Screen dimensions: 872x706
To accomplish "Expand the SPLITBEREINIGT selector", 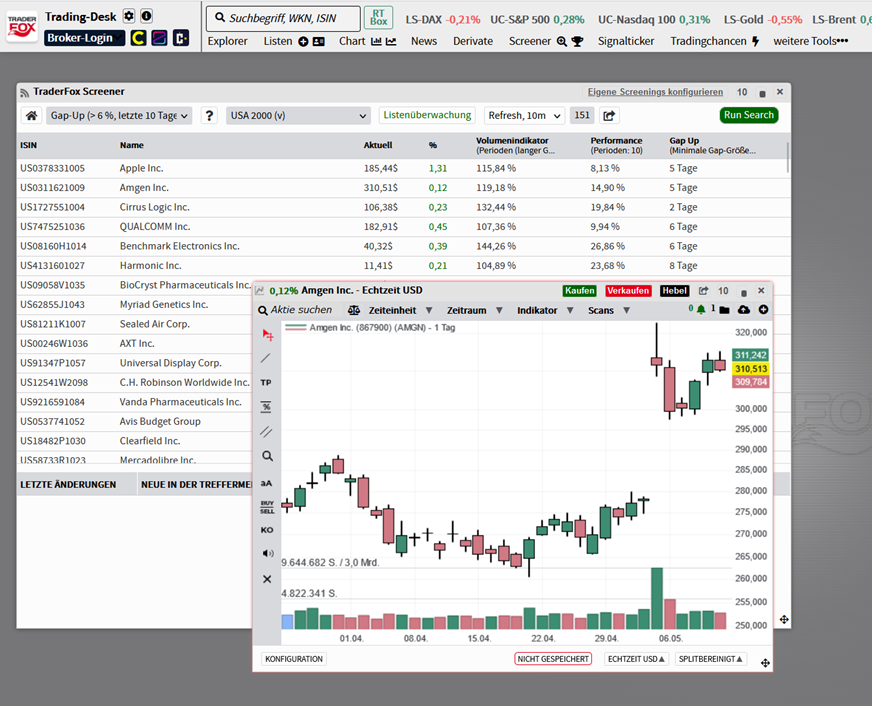I will (711, 659).
